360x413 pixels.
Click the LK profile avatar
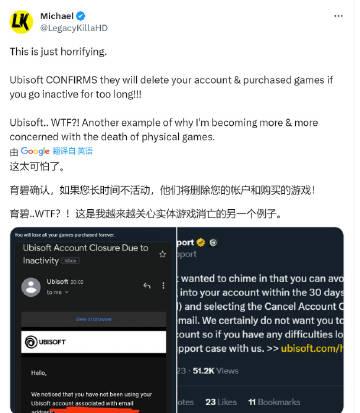pos(21,22)
